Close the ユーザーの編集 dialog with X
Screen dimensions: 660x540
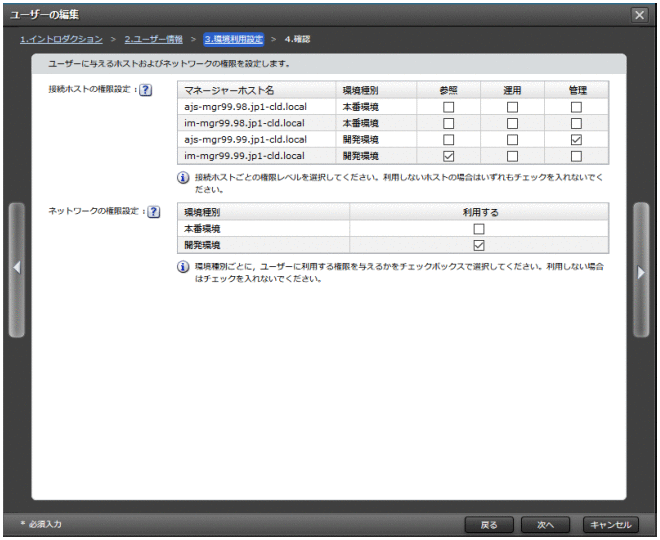[x=640, y=15]
